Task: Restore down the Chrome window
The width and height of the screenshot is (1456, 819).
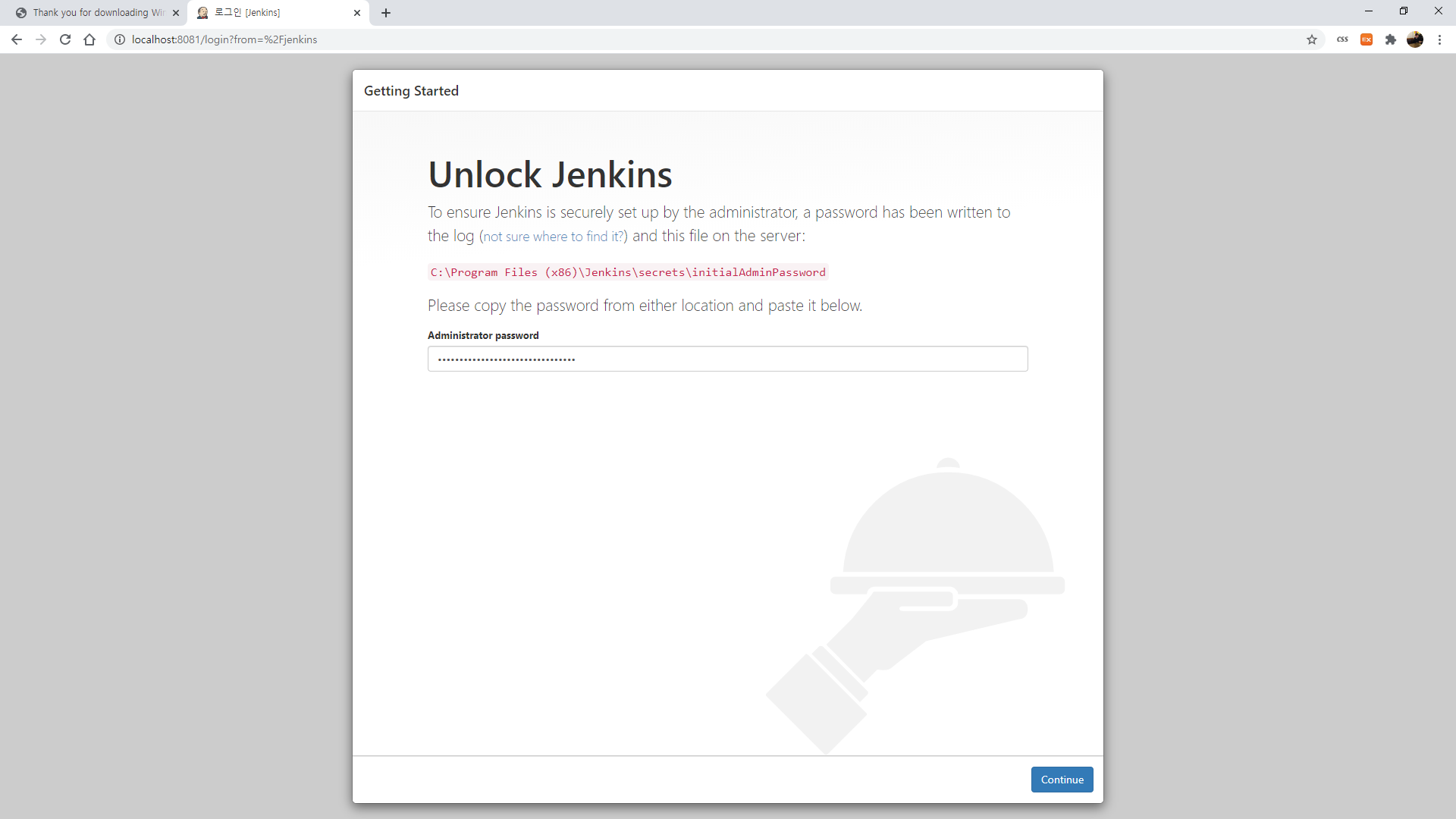Action: click(1404, 11)
